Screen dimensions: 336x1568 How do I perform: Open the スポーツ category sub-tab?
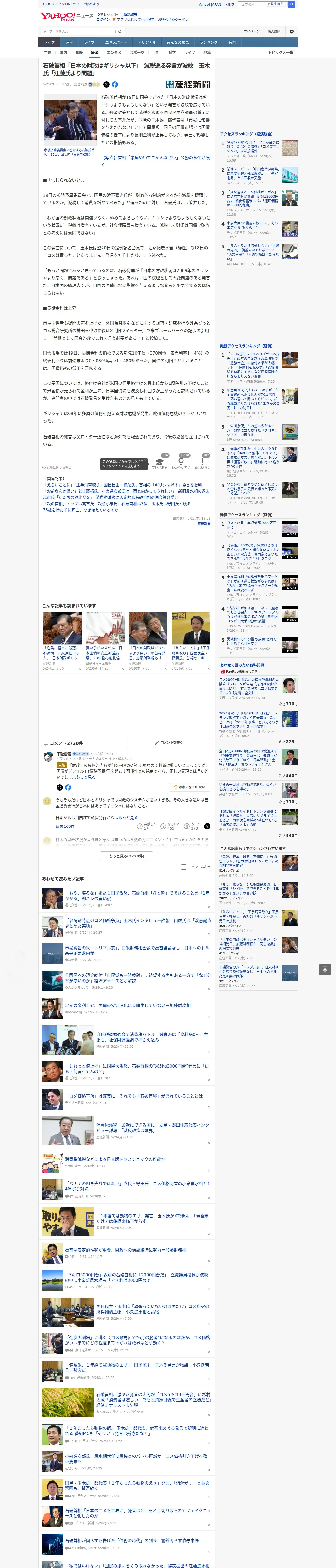137,52
